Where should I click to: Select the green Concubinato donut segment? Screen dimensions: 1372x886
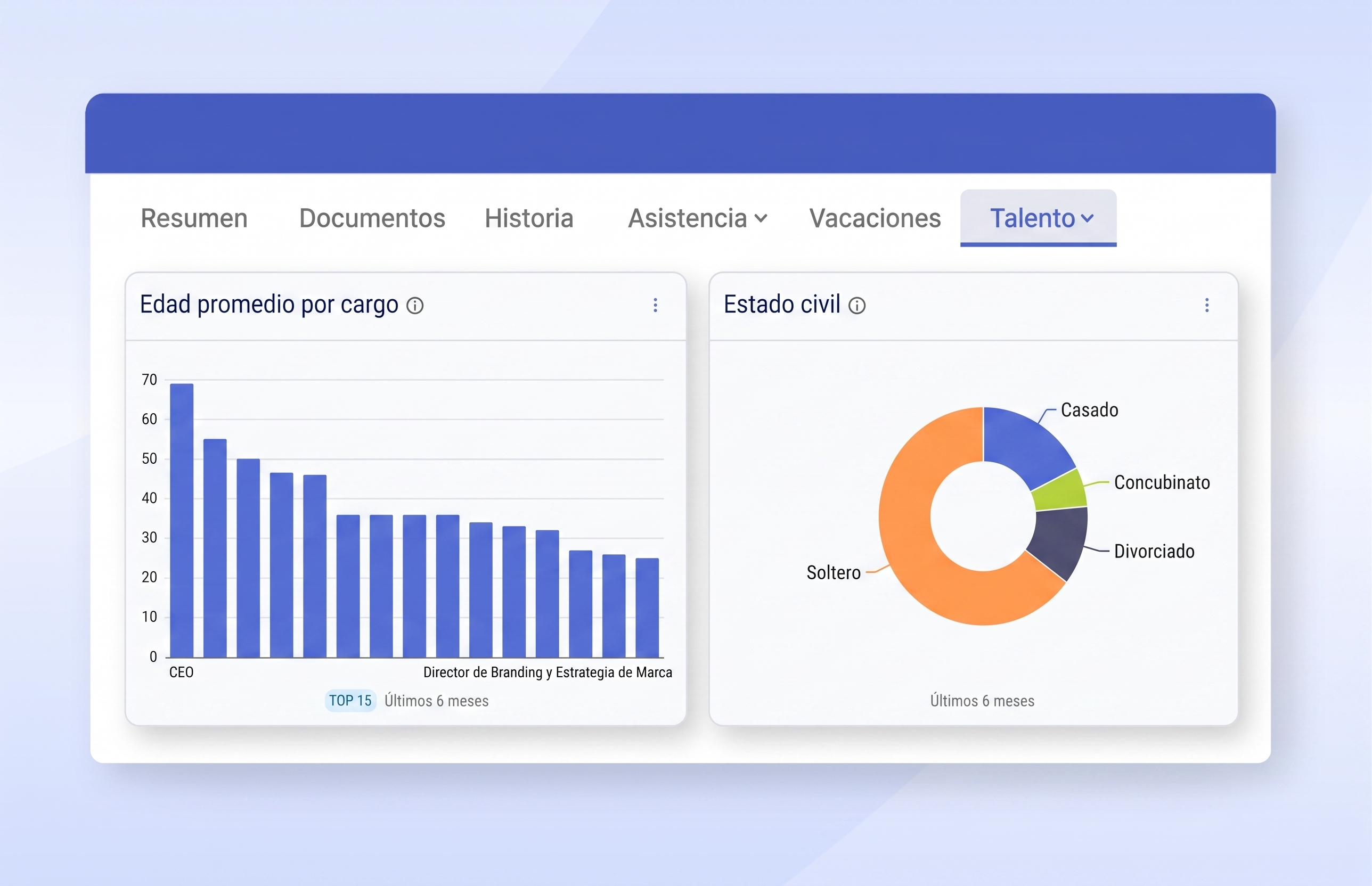coord(1060,490)
